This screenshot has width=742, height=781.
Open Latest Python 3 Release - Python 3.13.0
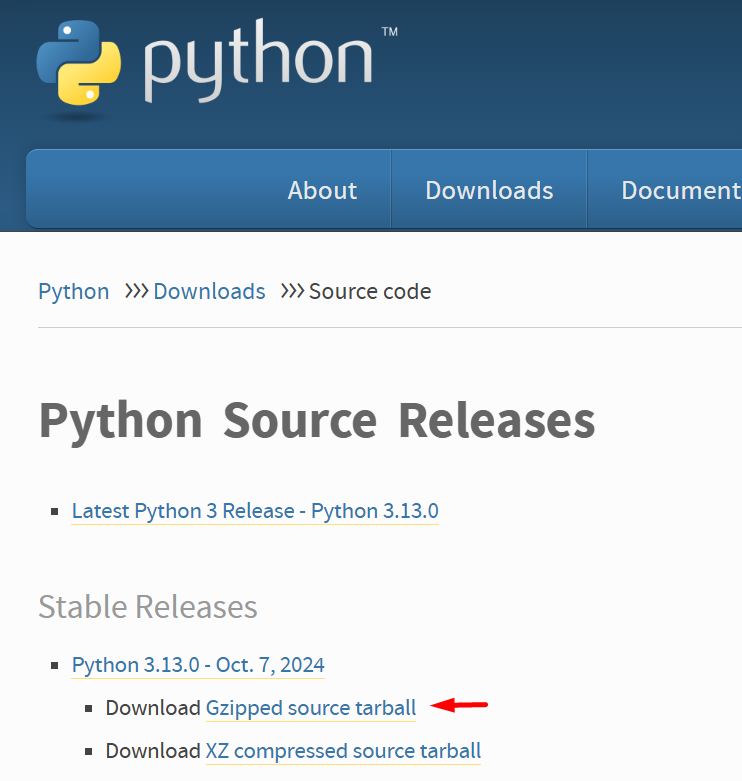(x=255, y=511)
